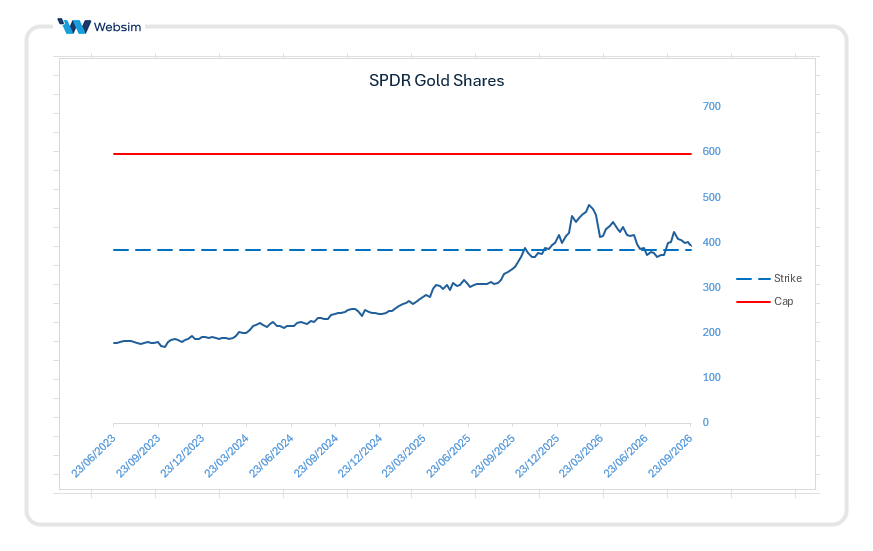Select the SPDR Gold Shares chart title
The height and width of the screenshot is (551, 873).
click(x=436, y=81)
